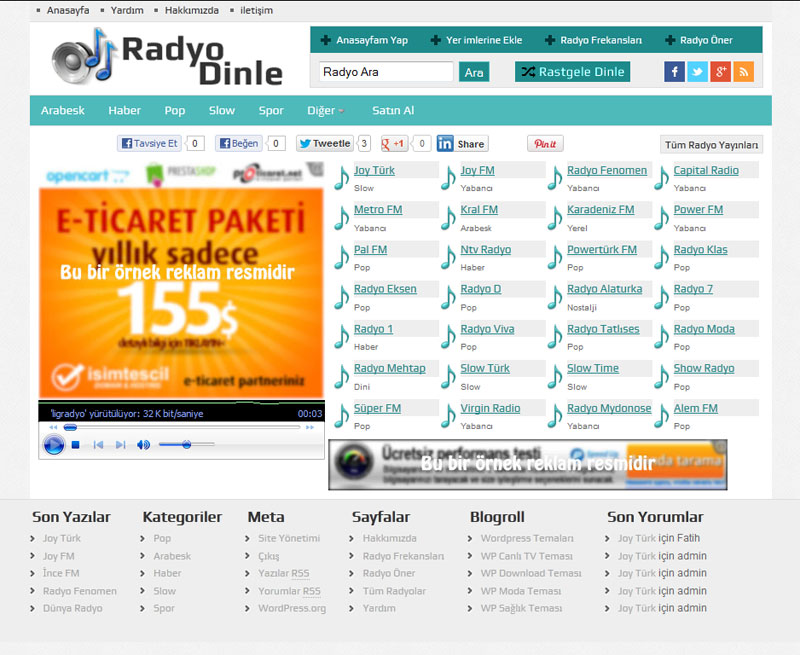
Task: Click the performans testi banner ad
Action: (528, 465)
